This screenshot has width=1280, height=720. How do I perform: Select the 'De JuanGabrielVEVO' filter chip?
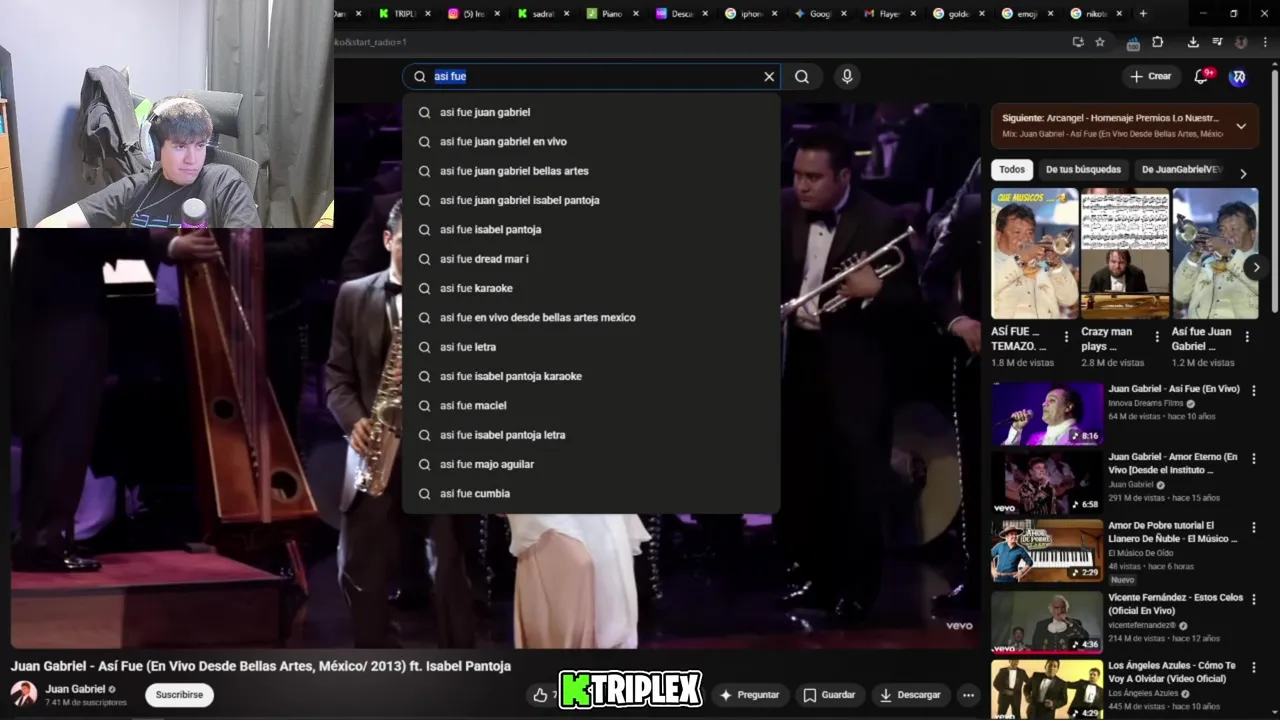point(1182,170)
